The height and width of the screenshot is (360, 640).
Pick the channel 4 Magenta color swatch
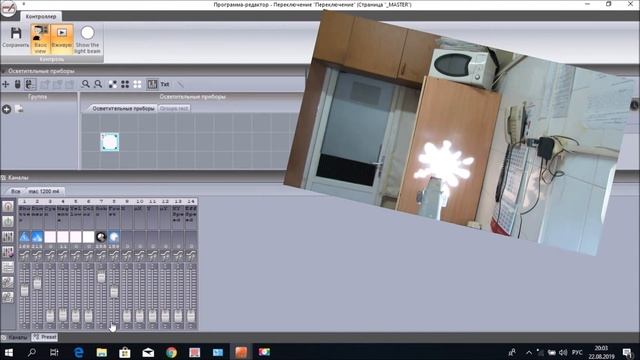(63, 237)
